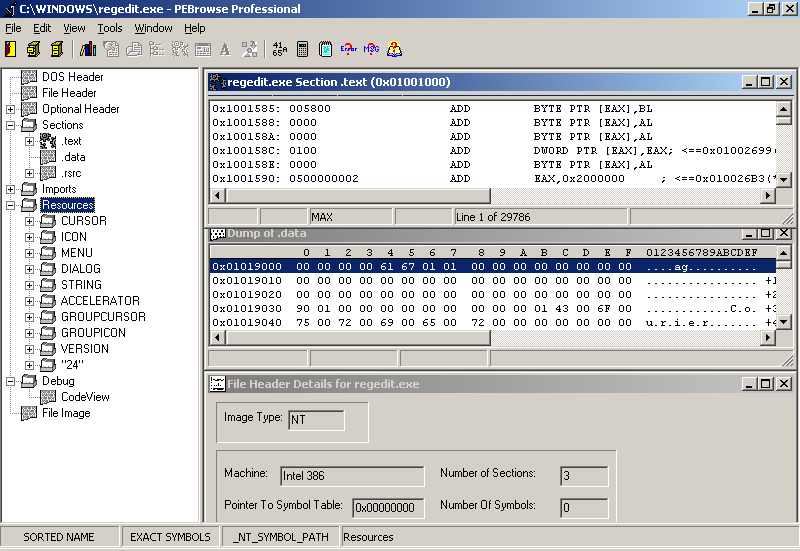Expand the Optional Header node

10,109
